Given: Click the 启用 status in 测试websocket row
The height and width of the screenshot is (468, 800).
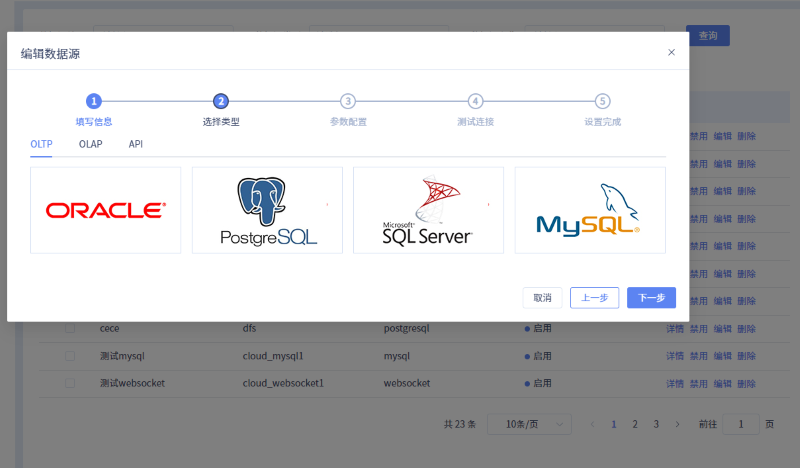Looking at the screenshot, I should 538,383.
